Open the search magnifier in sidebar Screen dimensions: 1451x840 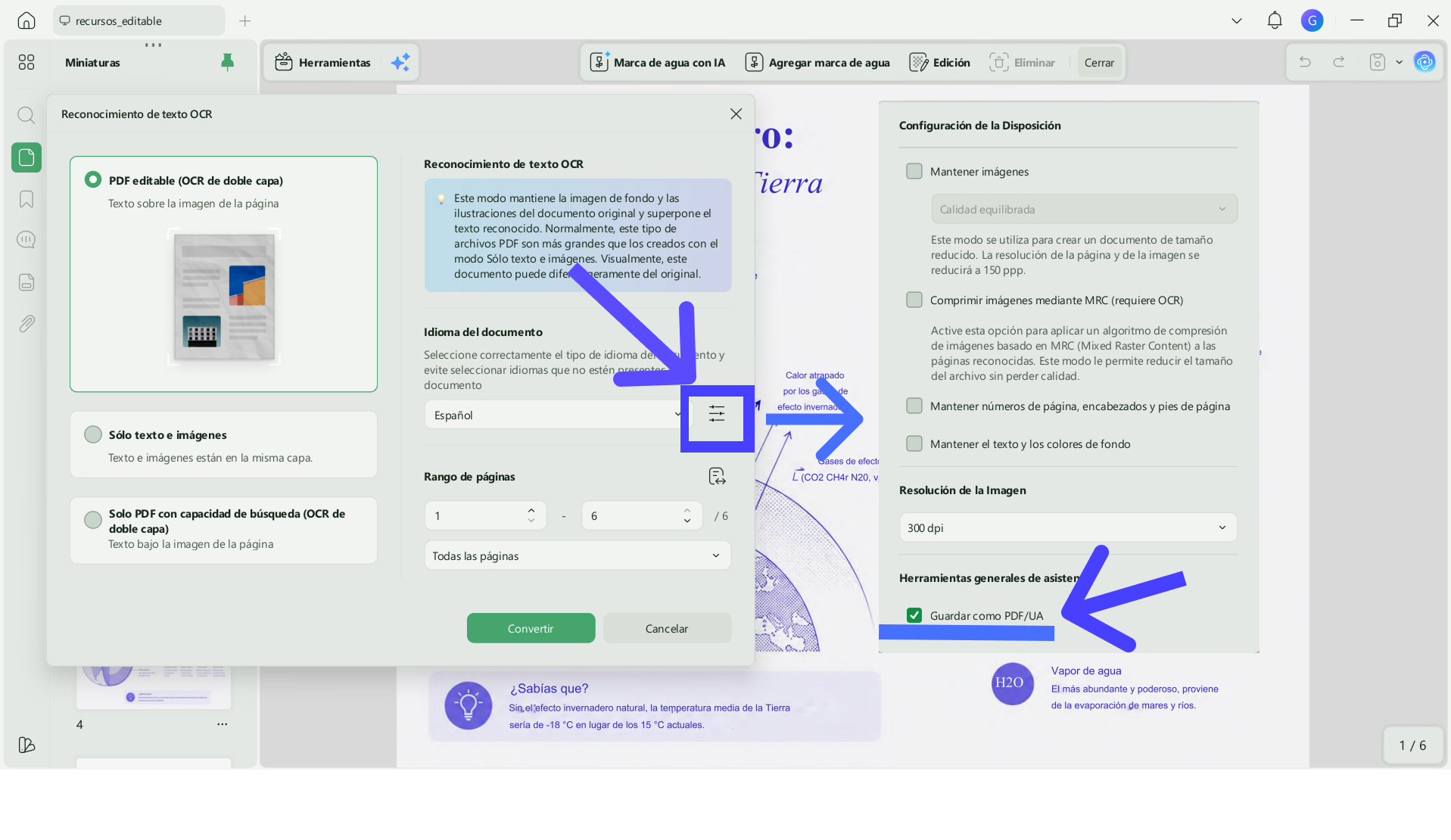(x=26, y=115)
